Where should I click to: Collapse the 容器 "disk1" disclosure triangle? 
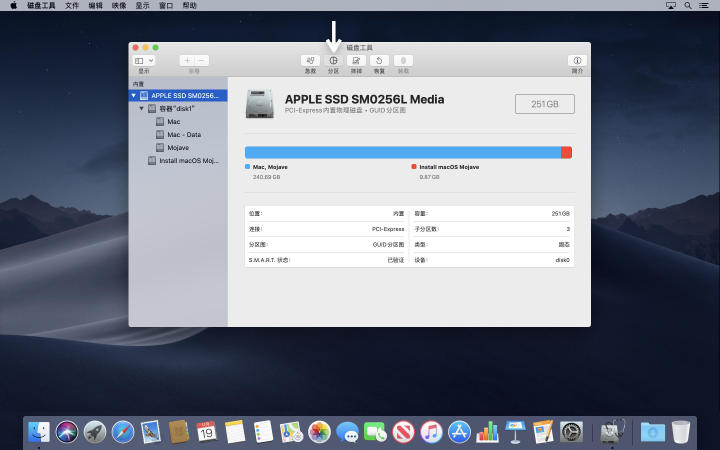tap(142, 109)
